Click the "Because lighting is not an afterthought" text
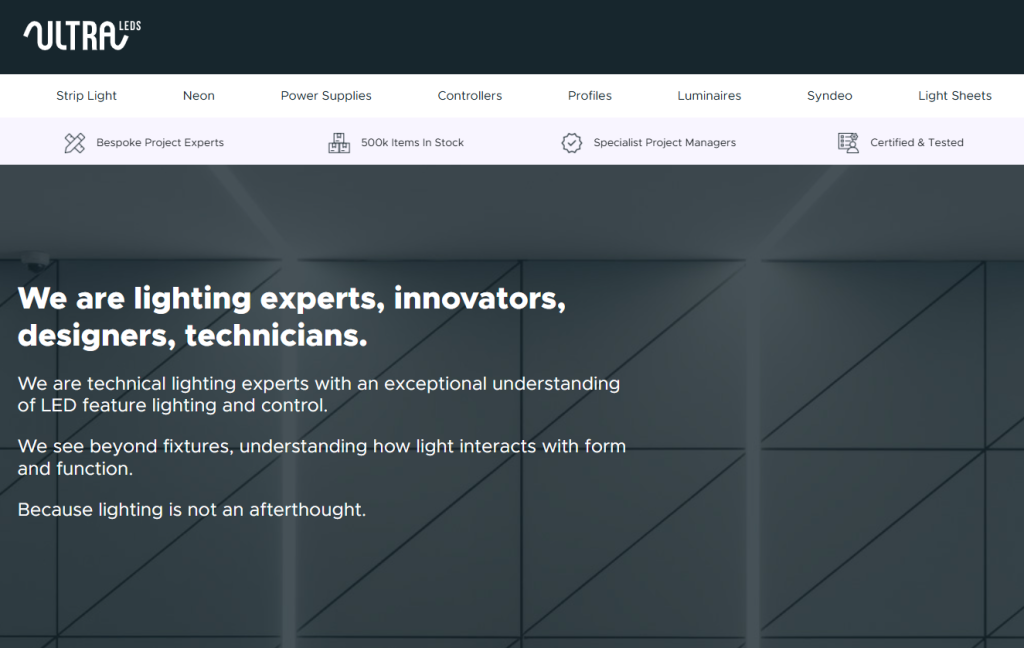 click(192, 510)
